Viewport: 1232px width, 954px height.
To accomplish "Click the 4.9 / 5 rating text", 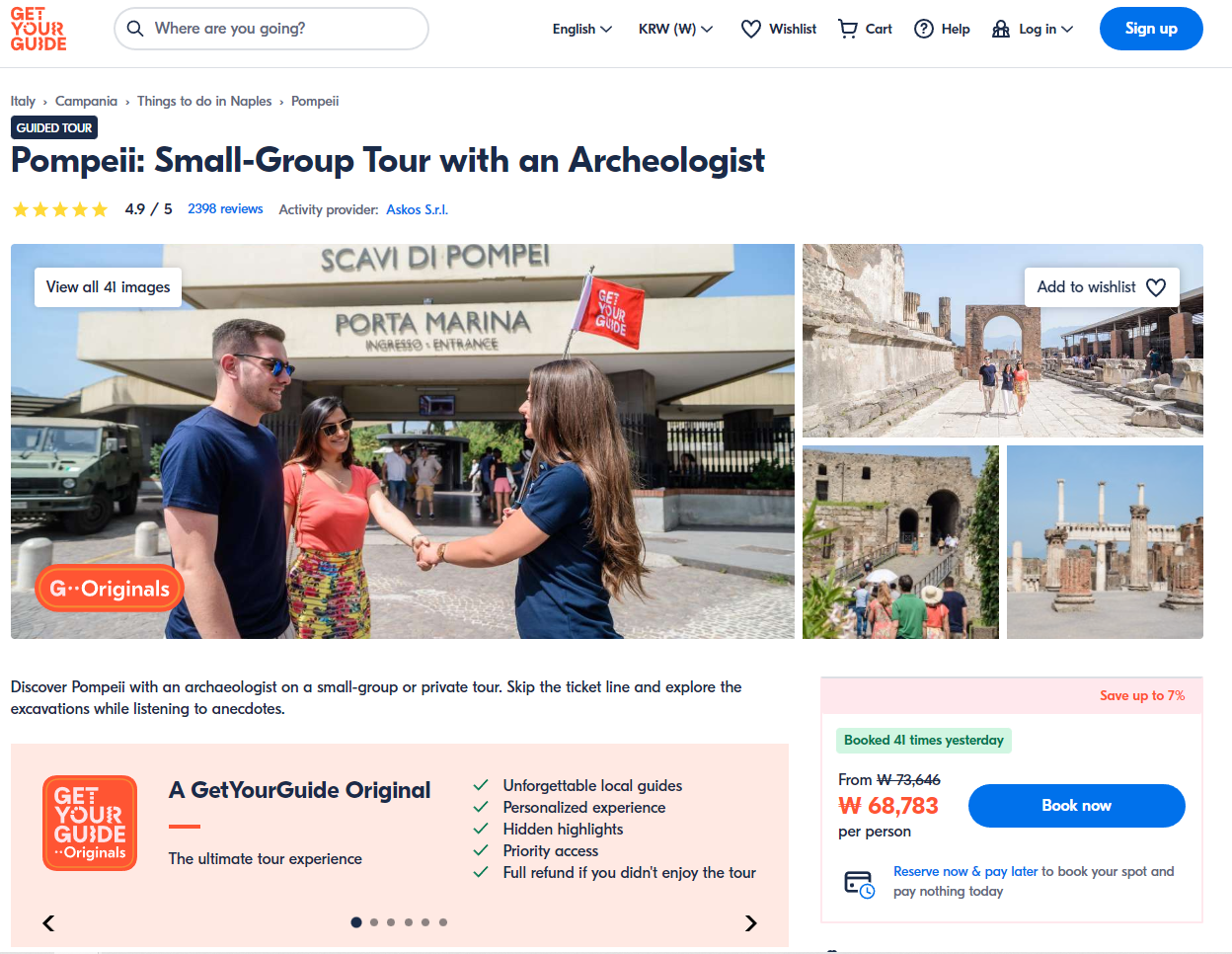I will (149, 209).
